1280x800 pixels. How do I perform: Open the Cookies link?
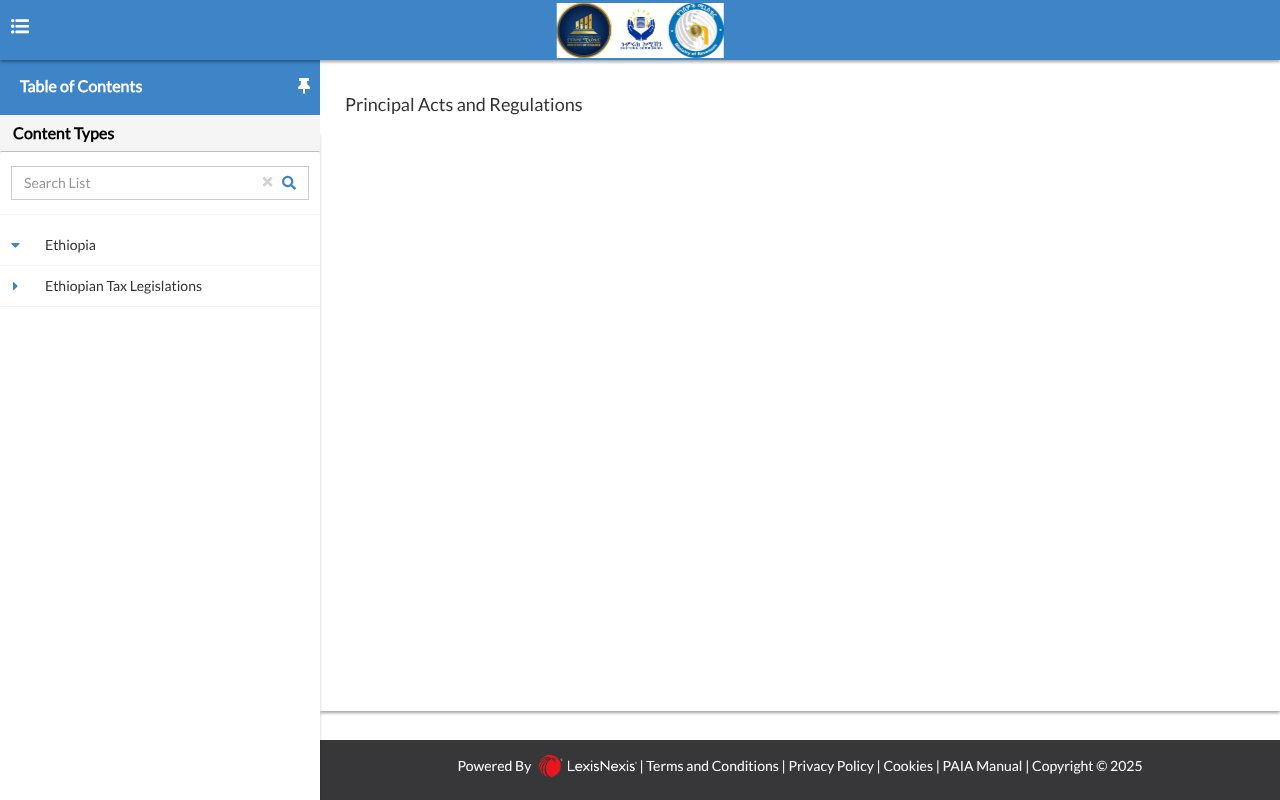[908, 766]
